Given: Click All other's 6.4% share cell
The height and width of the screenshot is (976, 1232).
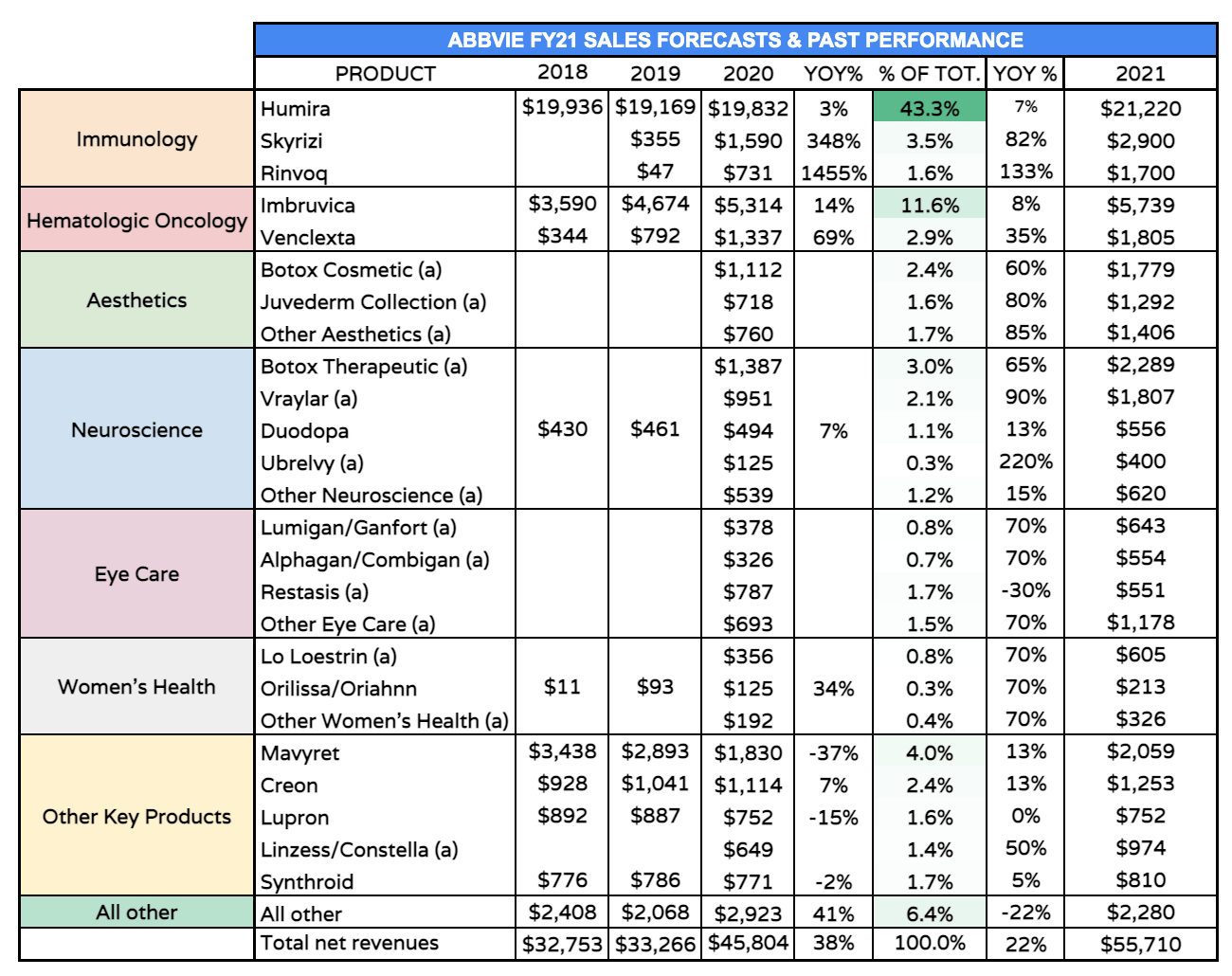Looking at the screenshot, I should [x=929, y=913].
